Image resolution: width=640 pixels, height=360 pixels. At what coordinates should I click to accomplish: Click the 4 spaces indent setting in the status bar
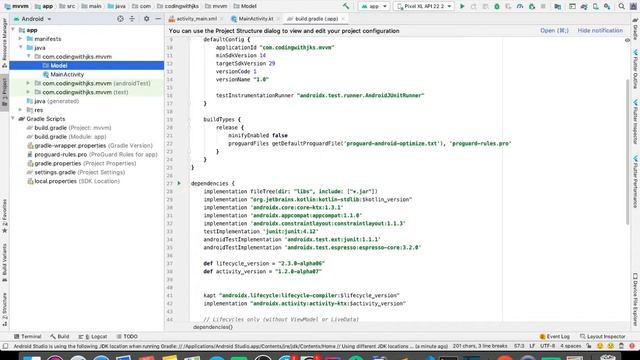click(570, 346)
